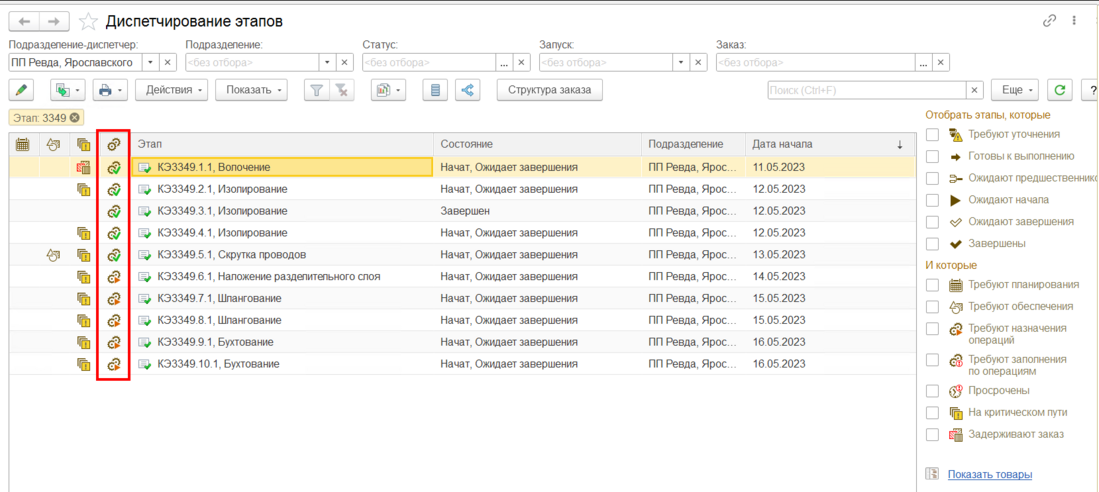Expand the Еще dropdown menu

point(1015,90)
